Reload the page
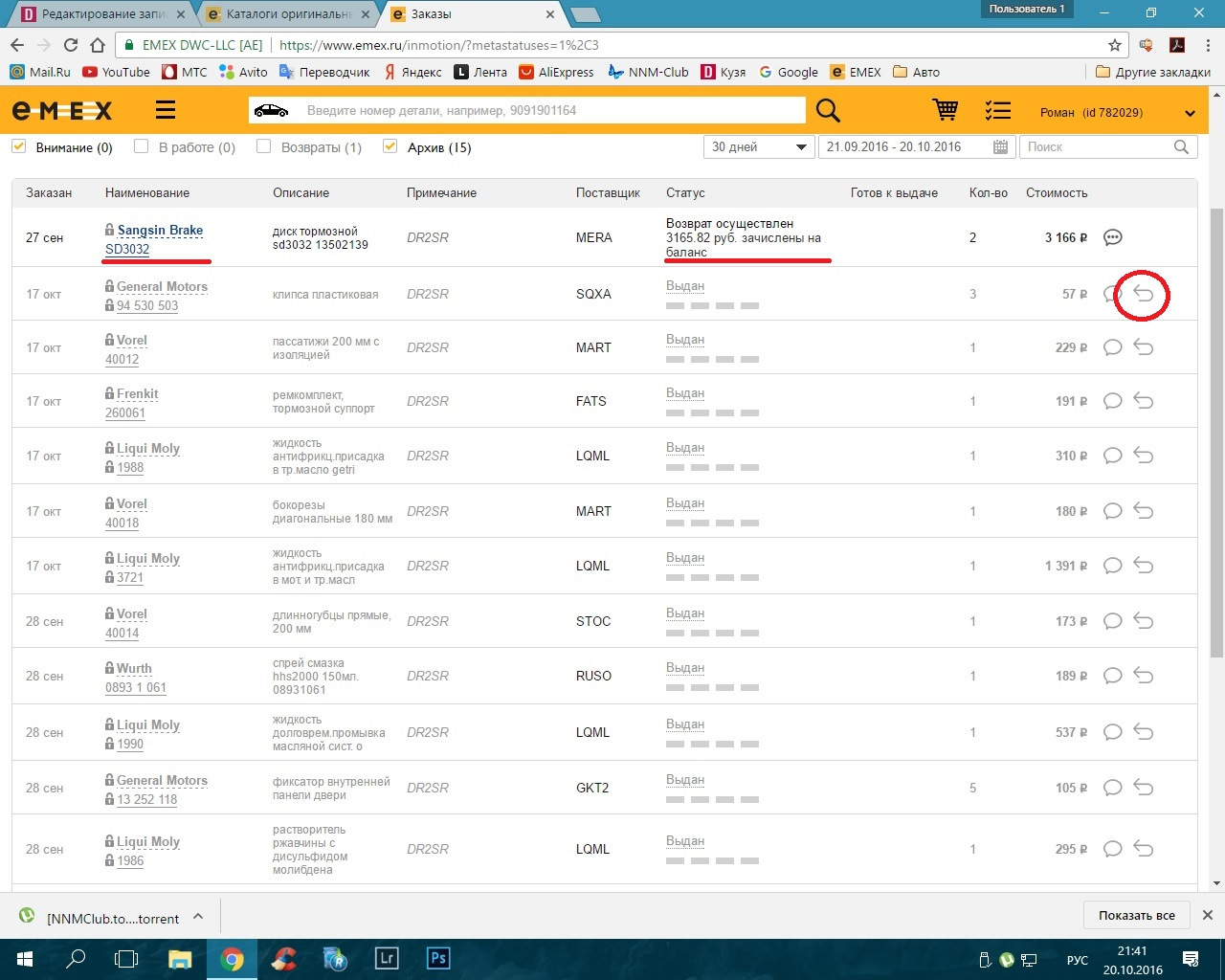The height and width of the screenshot is (980, 1225). coord(70,45)
